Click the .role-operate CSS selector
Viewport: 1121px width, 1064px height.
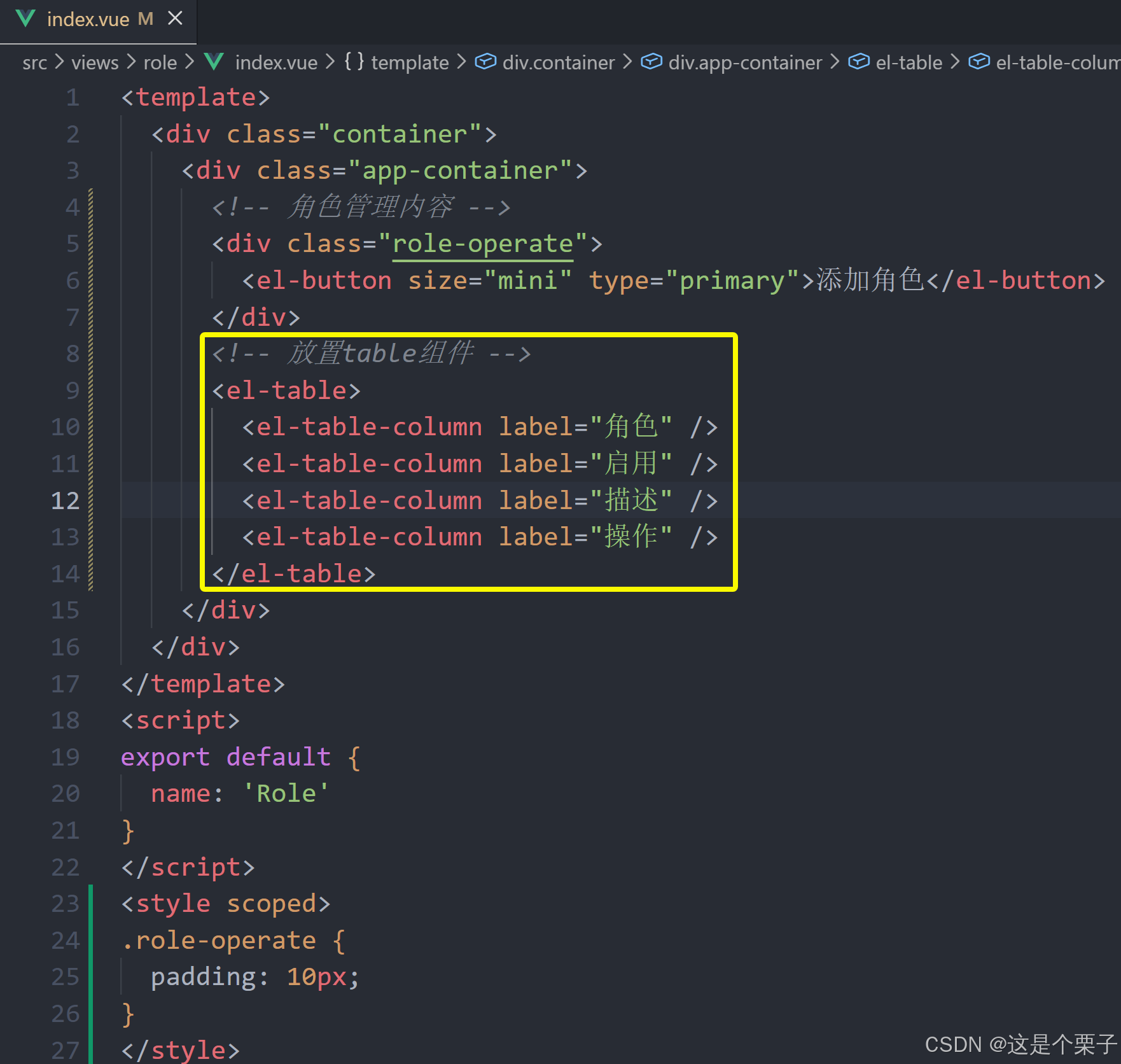[x=219, y=941]
